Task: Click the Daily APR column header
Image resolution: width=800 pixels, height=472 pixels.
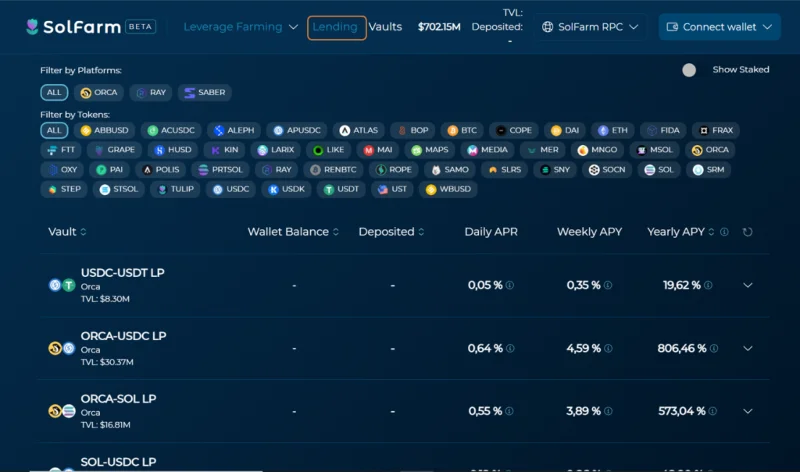Action: coord(491,232)
